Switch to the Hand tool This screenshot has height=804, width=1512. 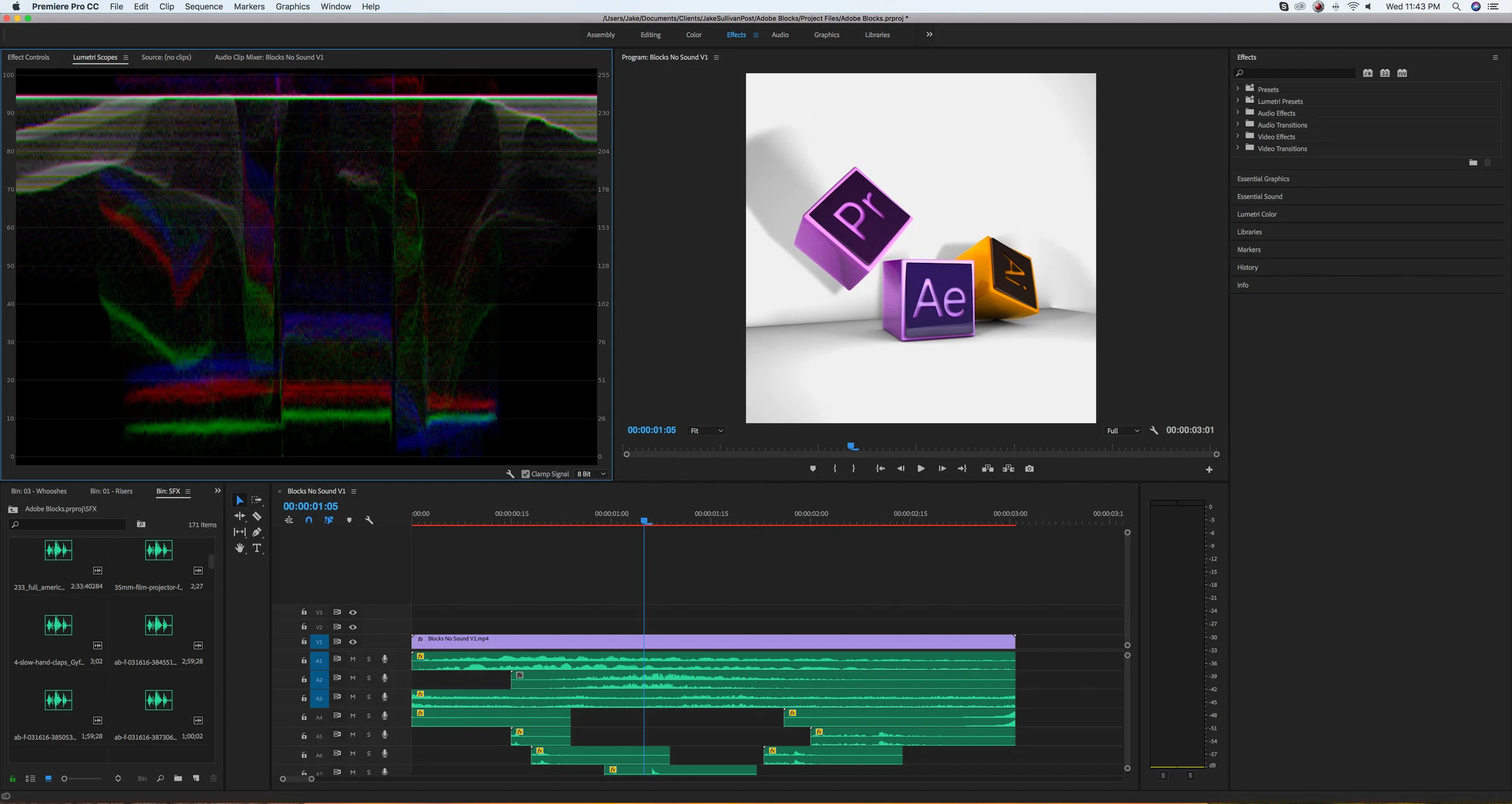[x=240, y=548]
